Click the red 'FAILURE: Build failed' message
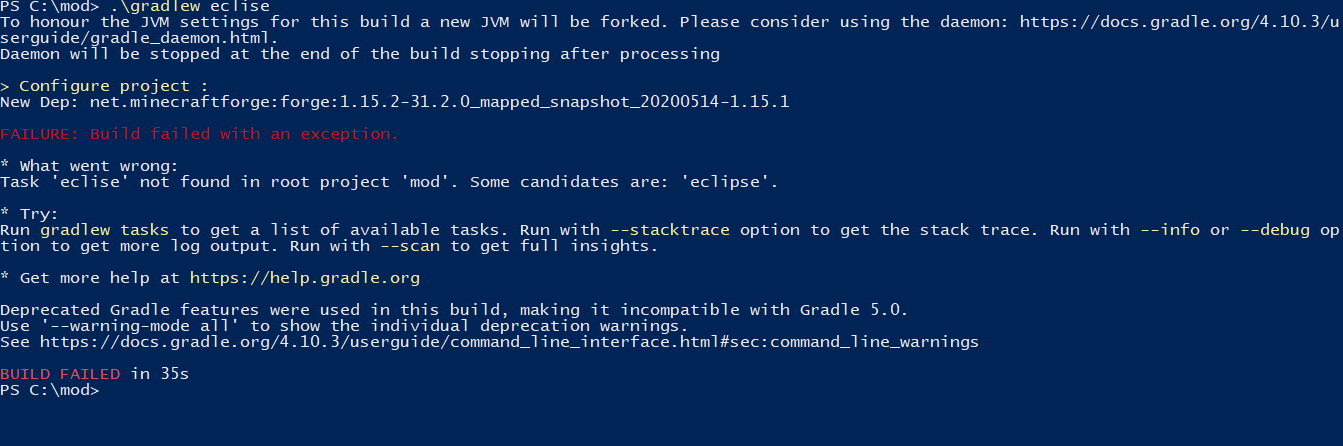Viewport: 1343px width, 446px height. [199, 134]
